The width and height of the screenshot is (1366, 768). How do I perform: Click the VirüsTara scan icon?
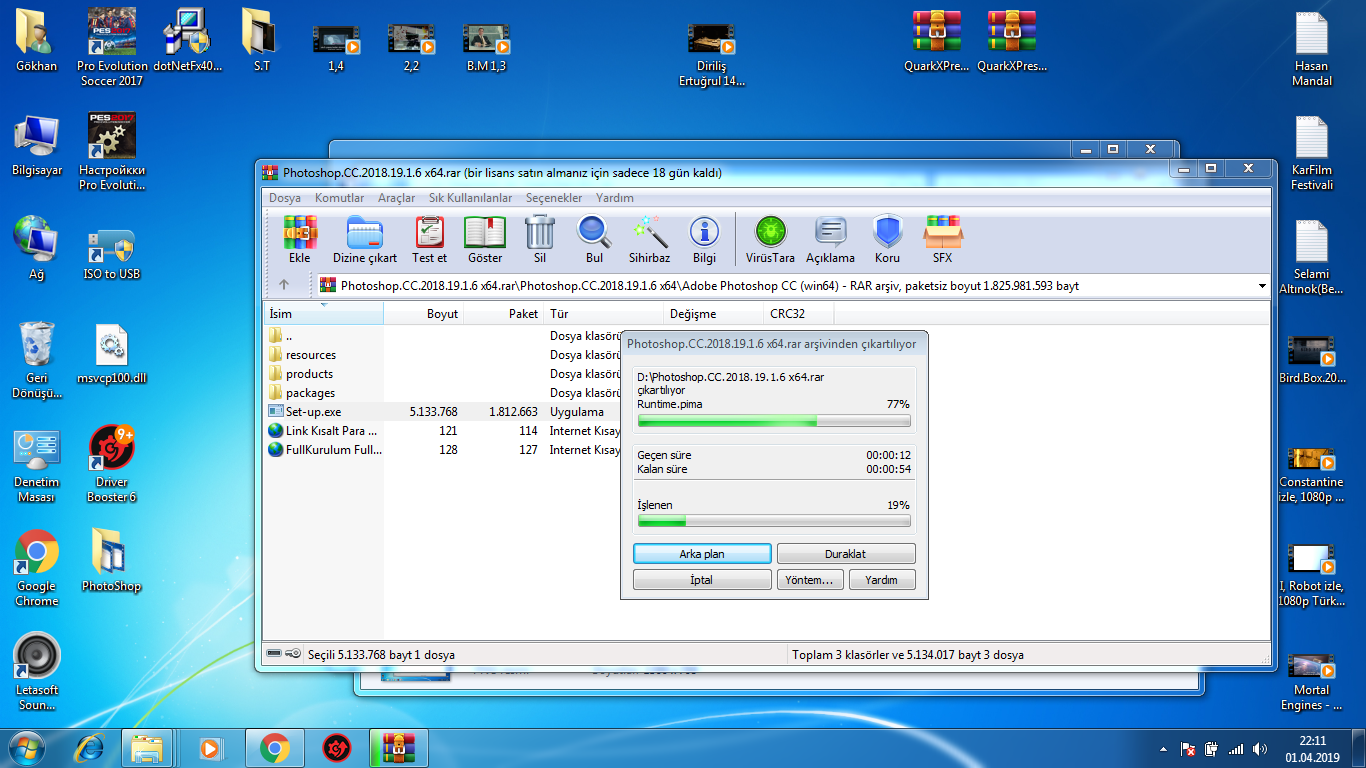point(770,239)
